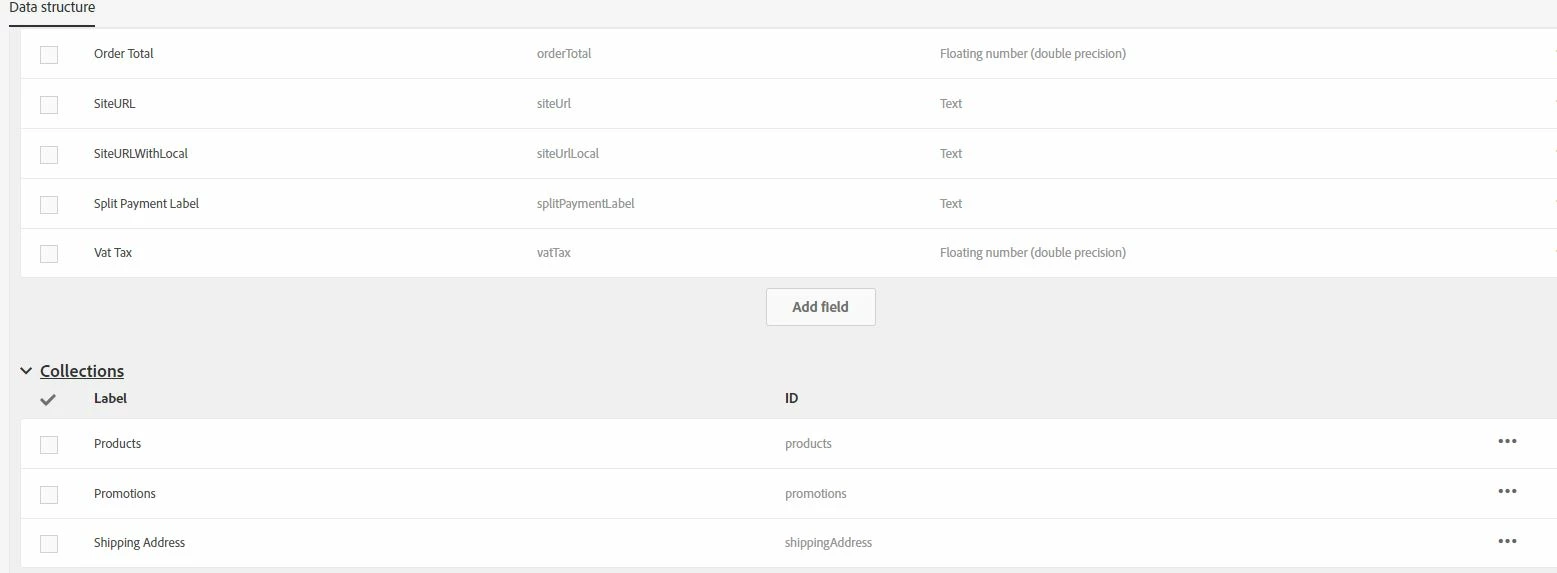The width and height of the screenshot is (1557, 573).
Task: Check the SiteURL field checkbox
Action: (x=49, y=104)
